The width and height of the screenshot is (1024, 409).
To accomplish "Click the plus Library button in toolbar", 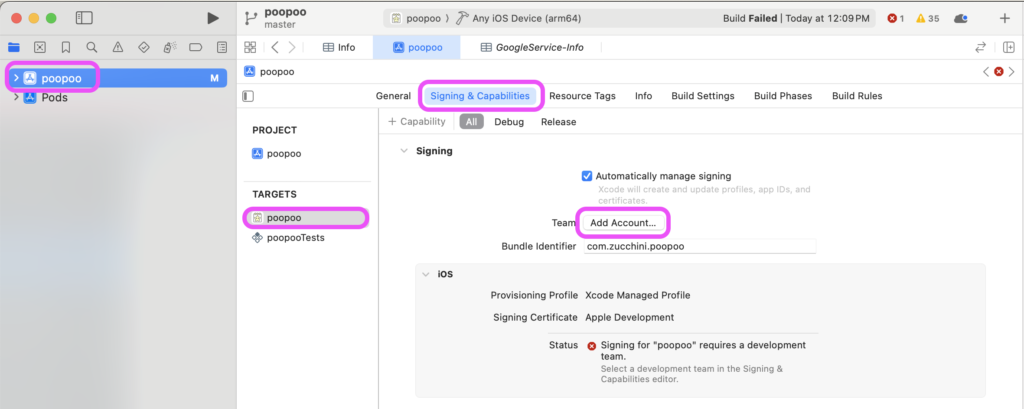I will (x=1005, y=18).
